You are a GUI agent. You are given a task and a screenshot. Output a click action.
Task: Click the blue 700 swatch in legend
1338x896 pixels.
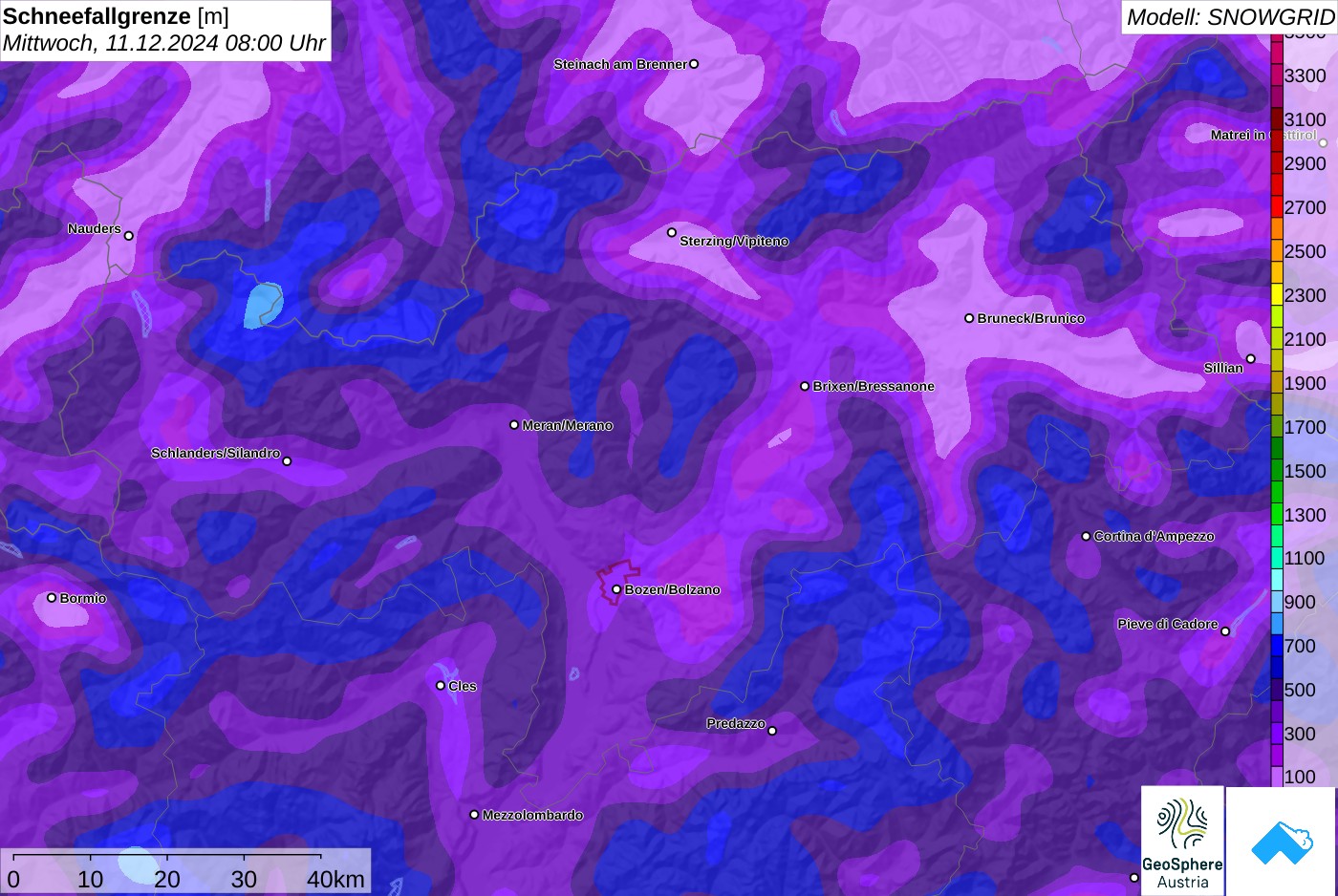1277,646
